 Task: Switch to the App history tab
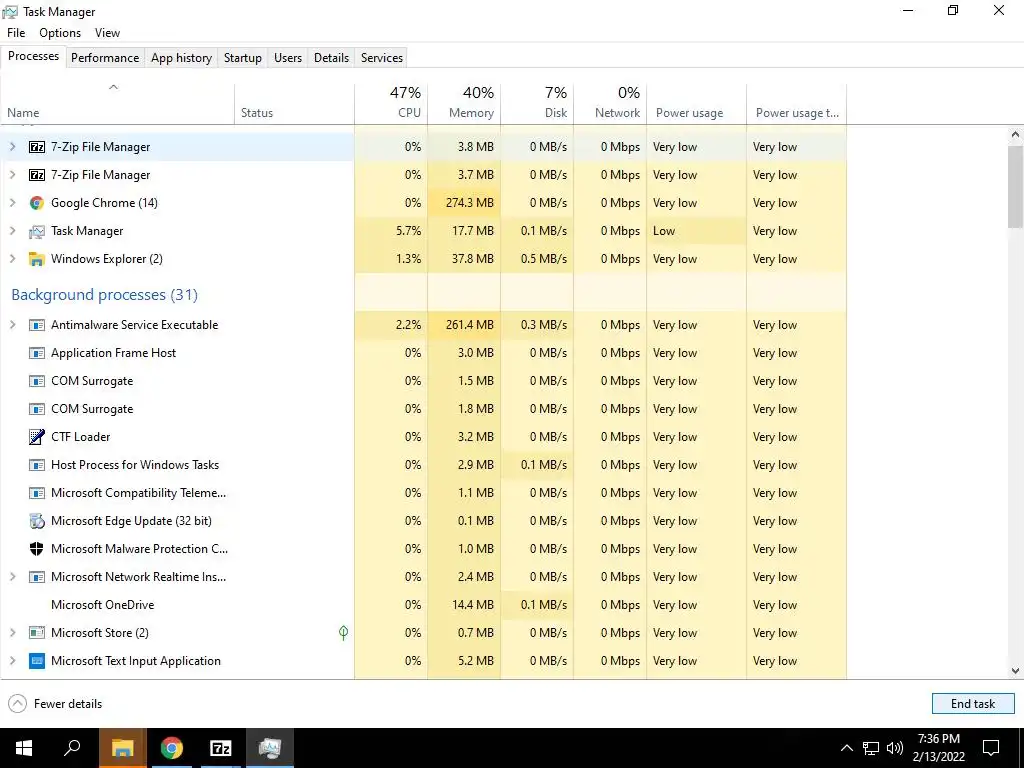[x=182, y=57]
